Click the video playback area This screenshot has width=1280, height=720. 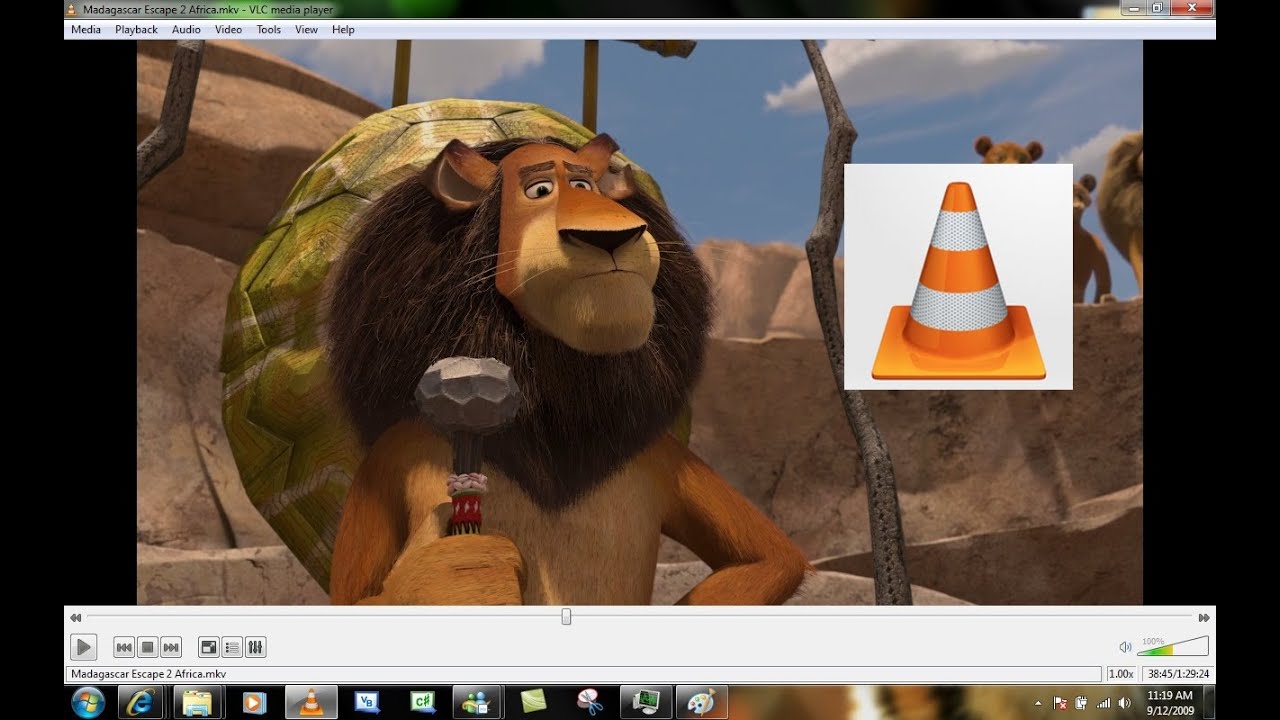(640, 322)
